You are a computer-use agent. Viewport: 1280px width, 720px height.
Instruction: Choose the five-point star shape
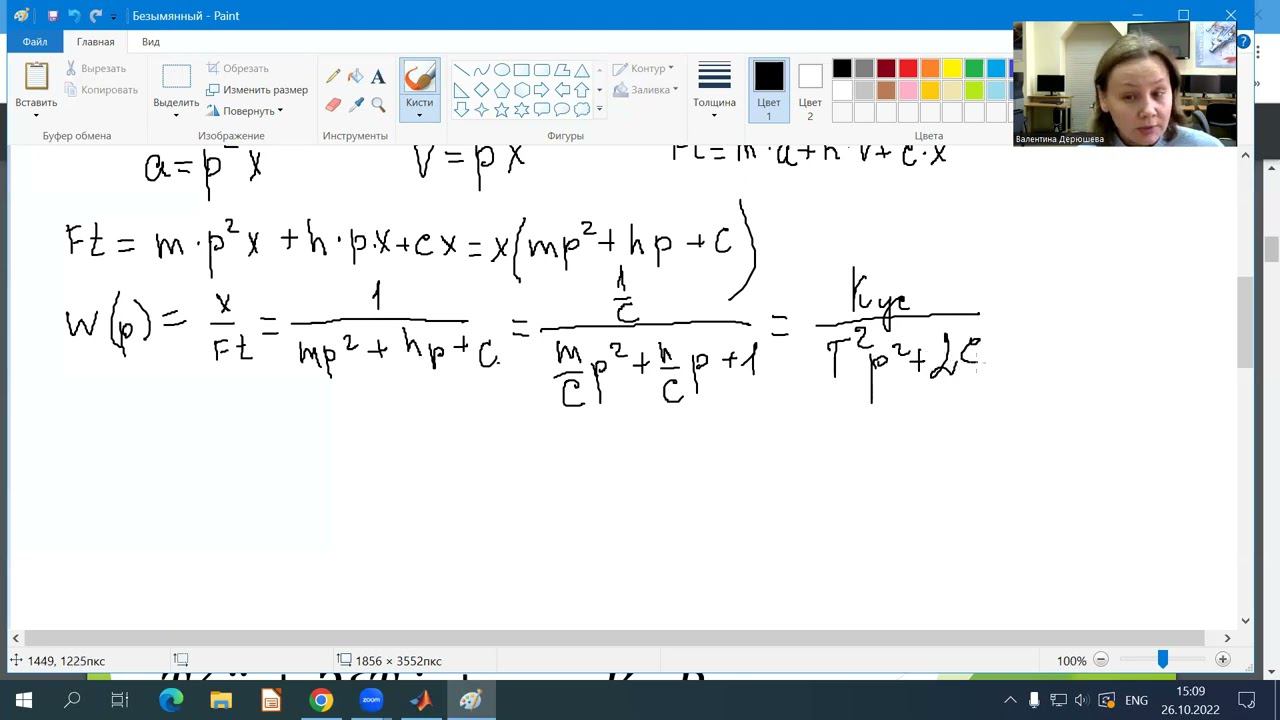(501, 110)
